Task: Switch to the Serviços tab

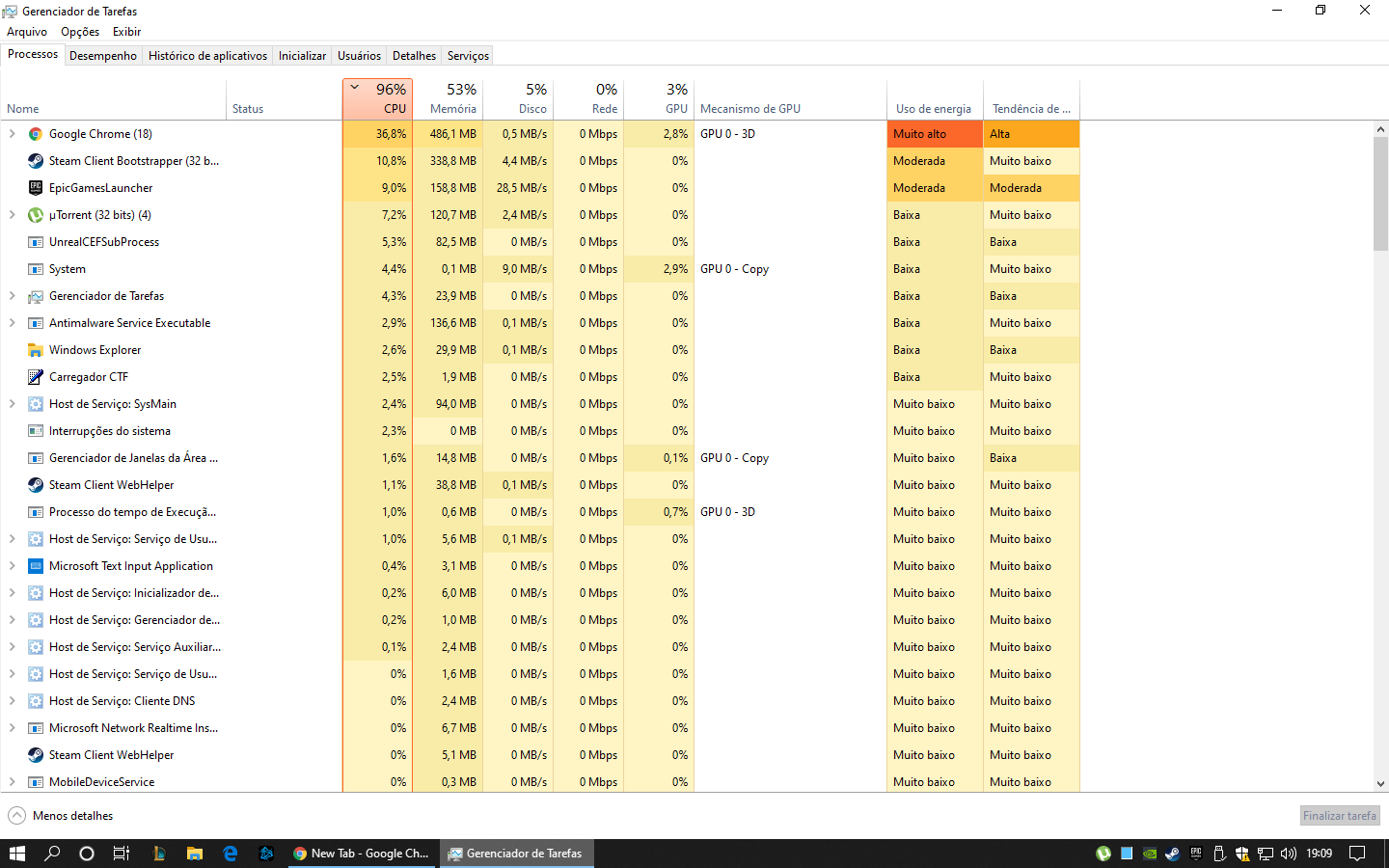Action: pos(468,56)
